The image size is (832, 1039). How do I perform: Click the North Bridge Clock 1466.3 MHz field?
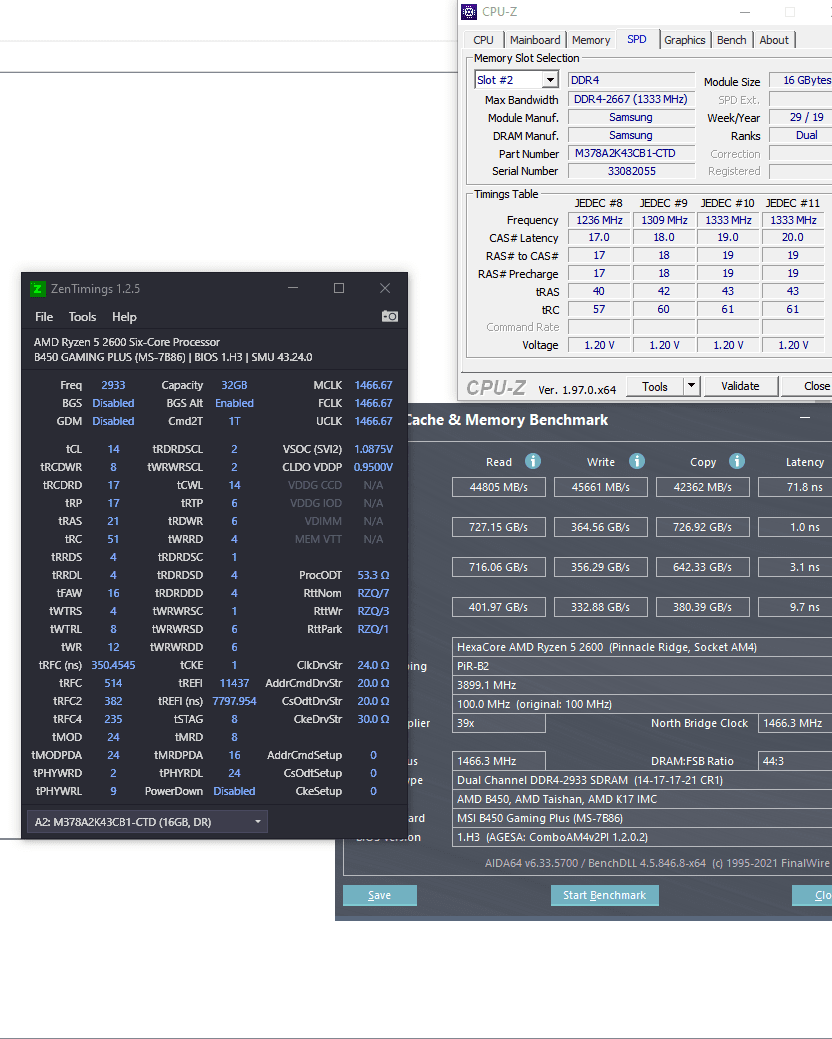coord(795,723)
